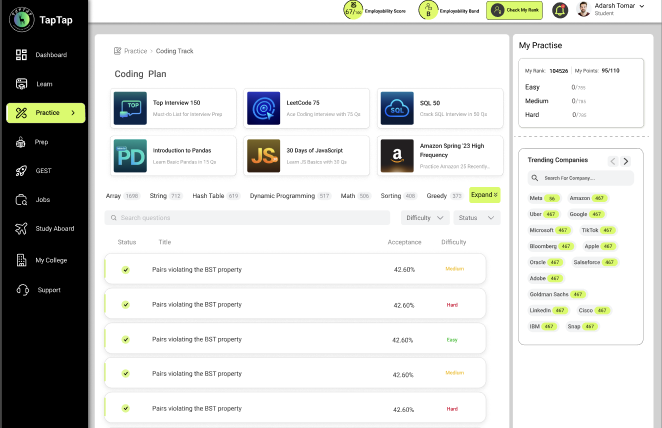This screenshot has width=662, height=428.
Task: Filter by the Sorting topic tag
Action: [x=398, y=196]
